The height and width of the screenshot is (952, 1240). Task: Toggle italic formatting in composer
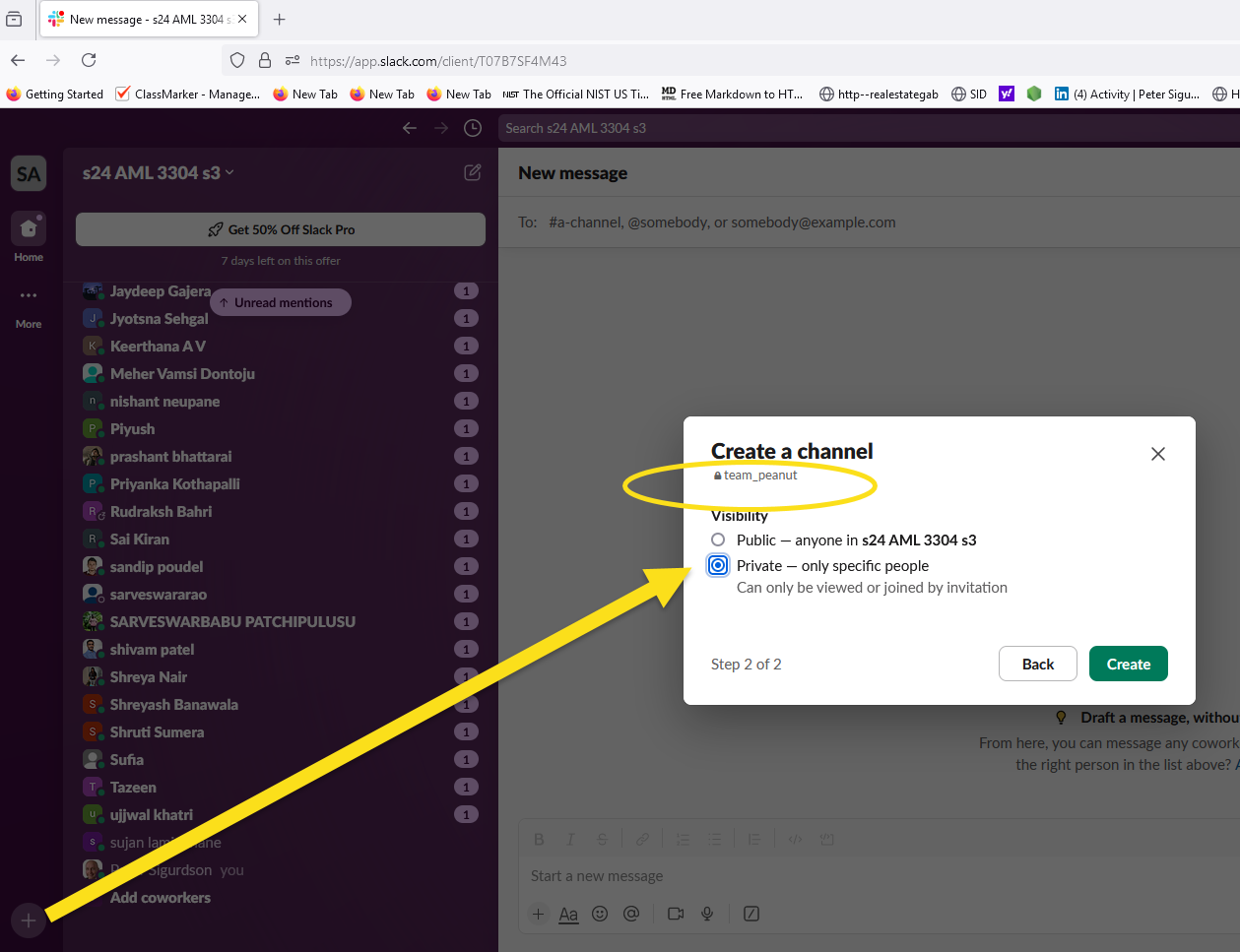[570, 839]
